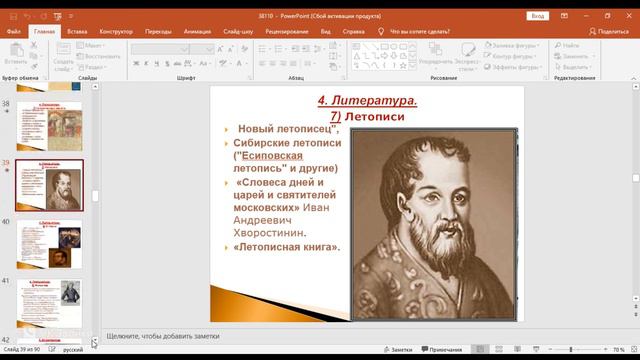This screenshot has height=360, width=640.
Task: Click the decrease list level icon
Action: 296,49
